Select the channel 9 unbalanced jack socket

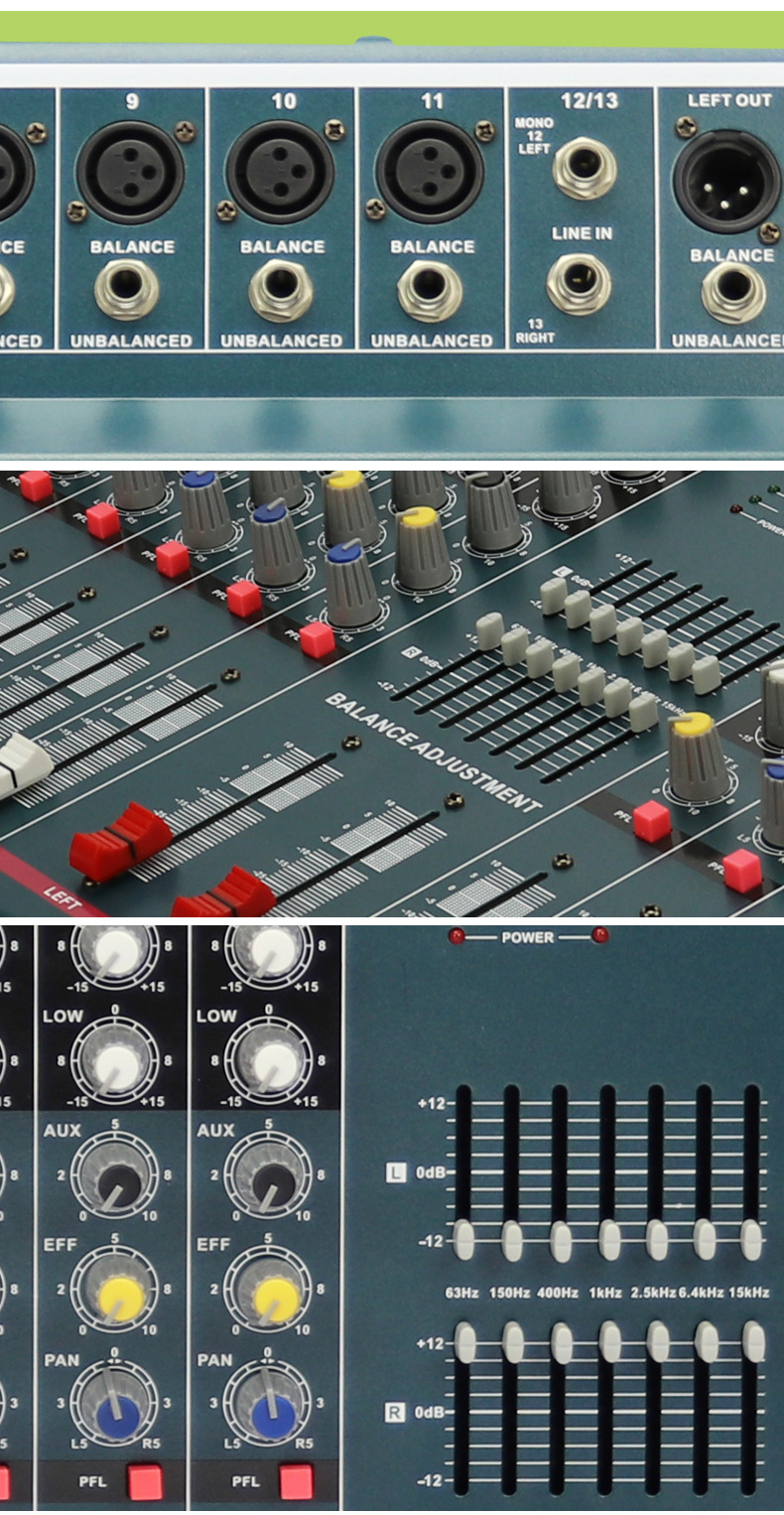coord(126,290)
